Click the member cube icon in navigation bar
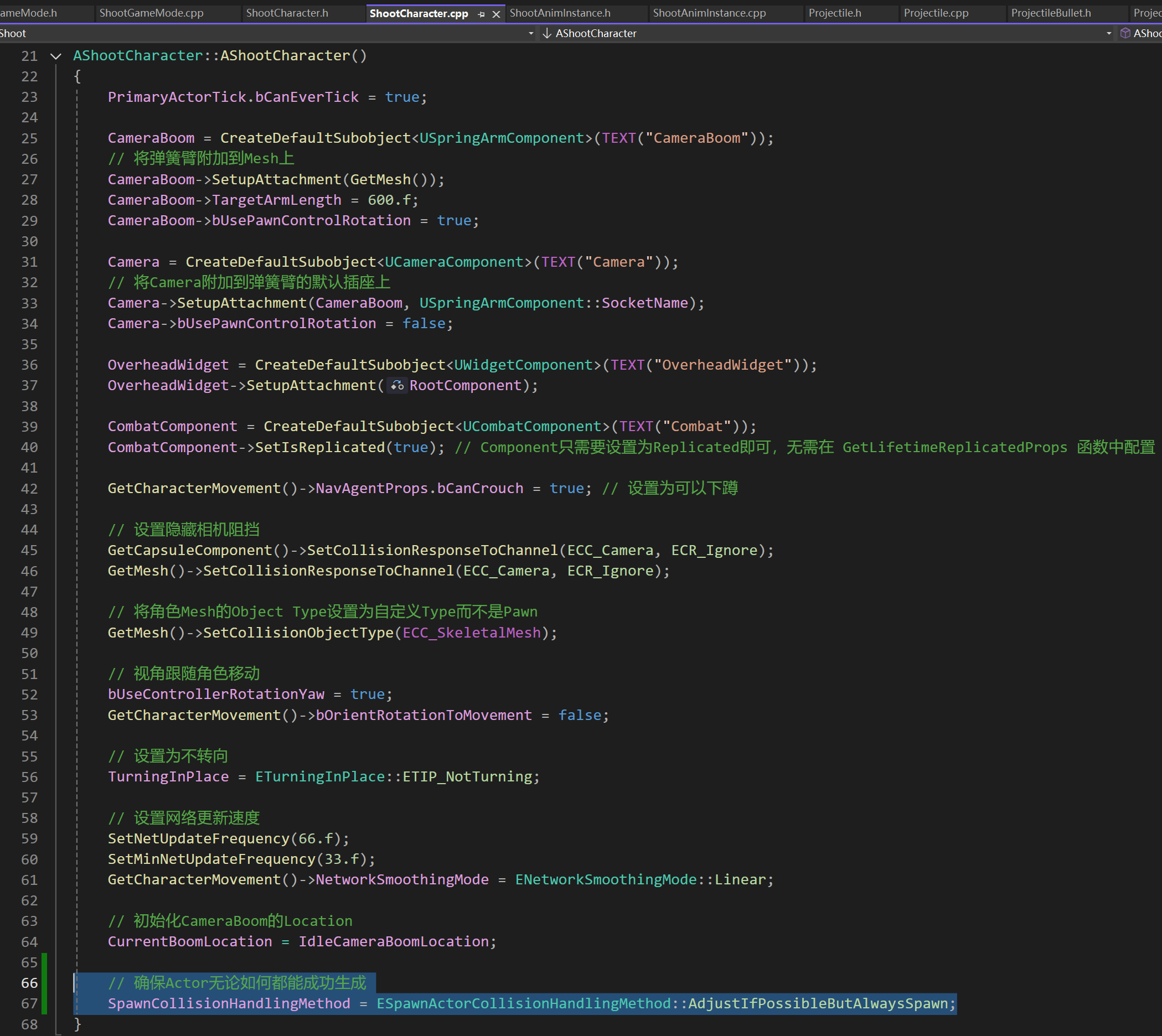This screenshot has width=1162, height=1036. tap(1125, 33)
